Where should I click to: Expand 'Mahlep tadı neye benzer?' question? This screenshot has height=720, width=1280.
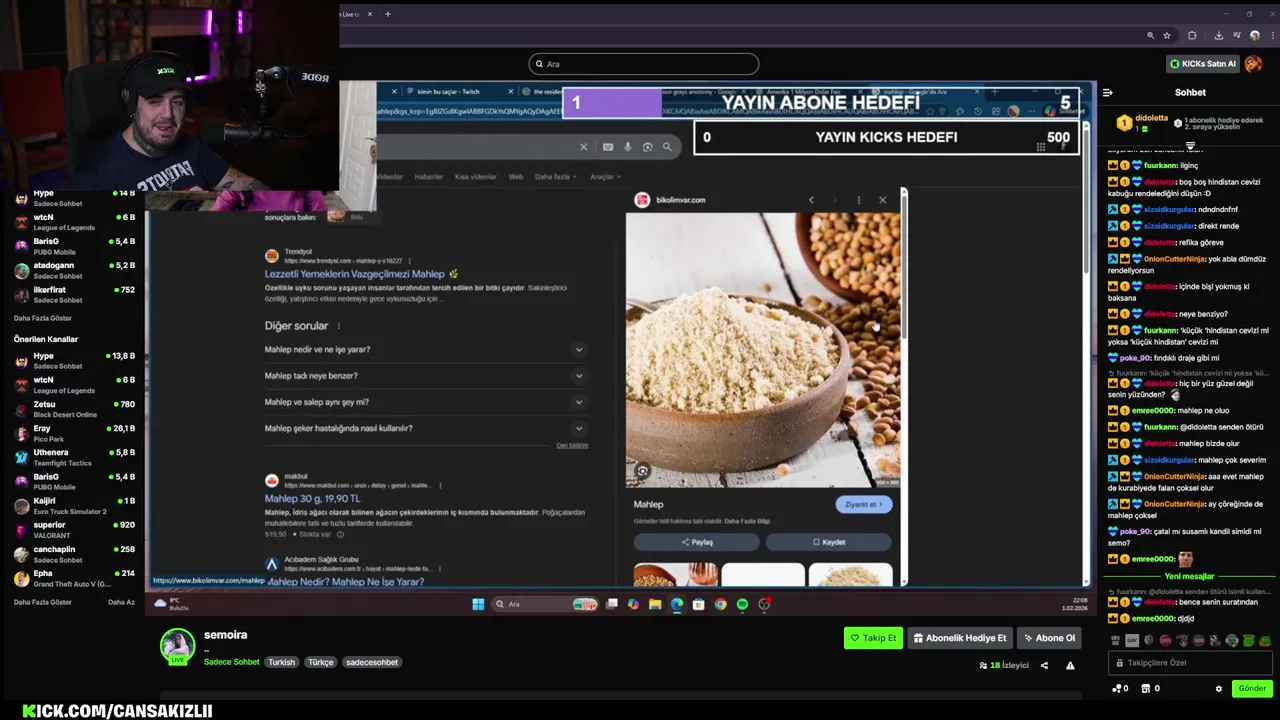point(425,376)
